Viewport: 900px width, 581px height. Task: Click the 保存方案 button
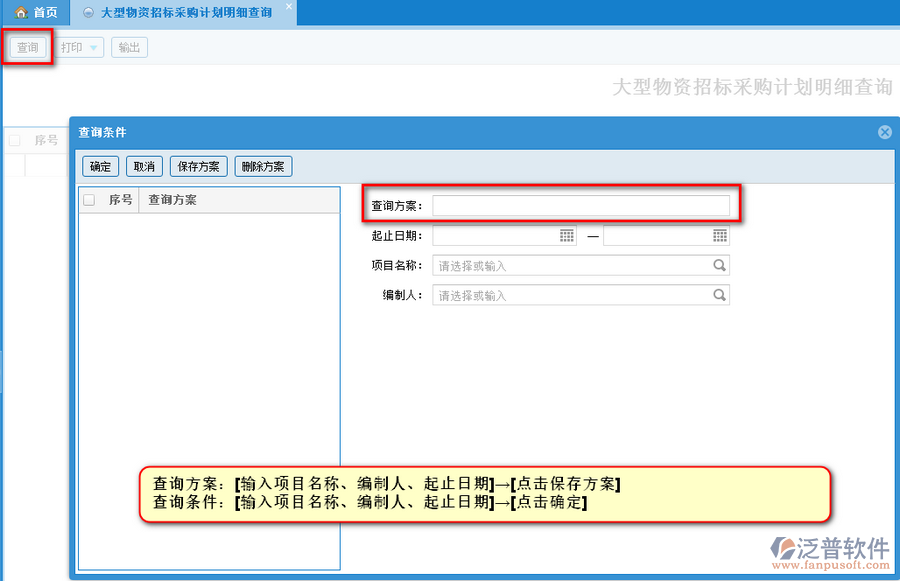[x=199, y=167]
